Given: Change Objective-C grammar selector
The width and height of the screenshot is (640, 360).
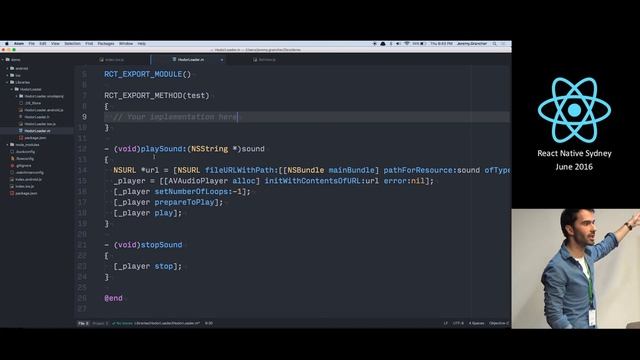Looking at the screenshot, I should pos(499,323).
